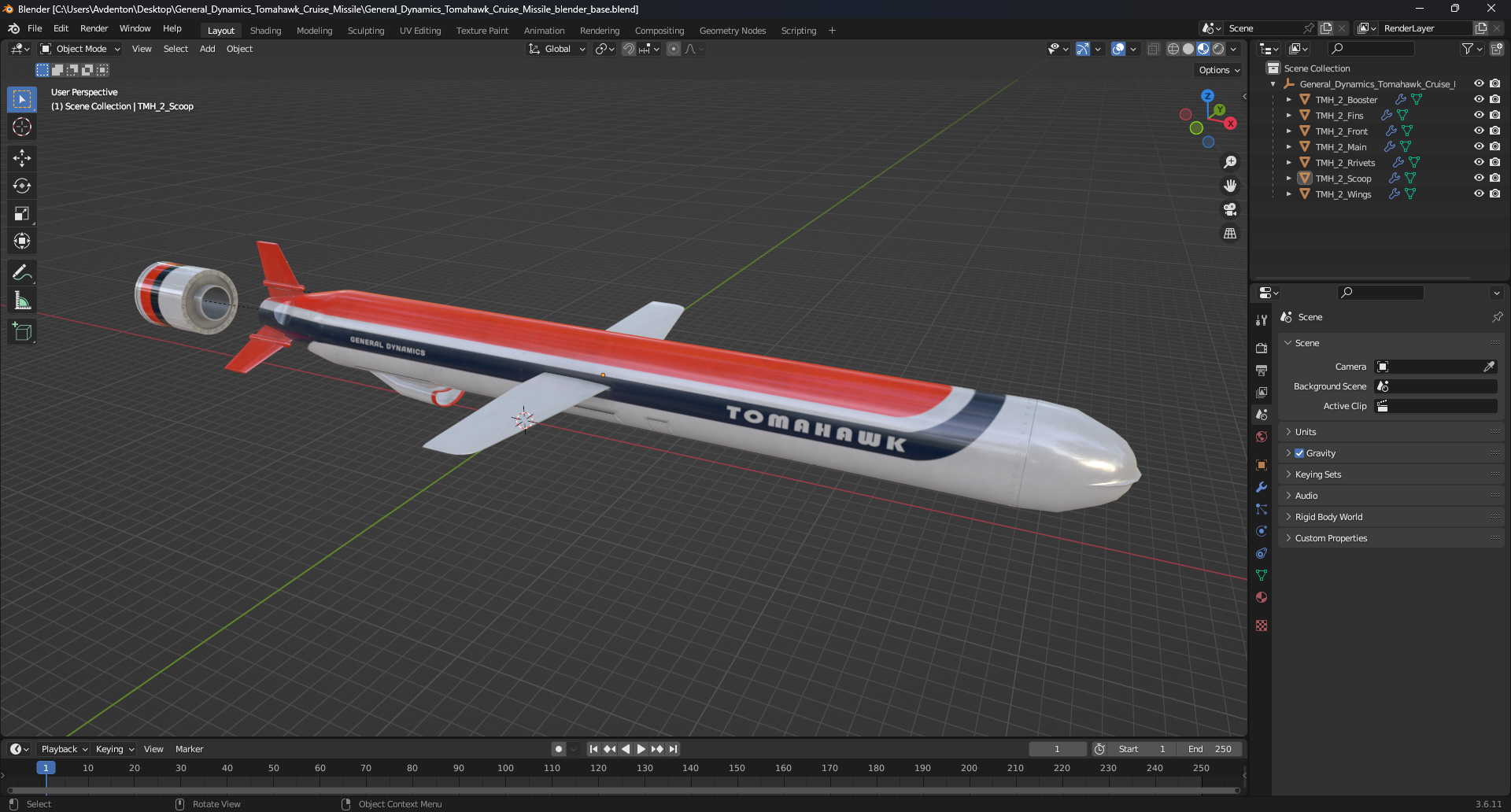Open the View Layer properties tab
Screen dimensions: 1511x812
coord(1262,392)
